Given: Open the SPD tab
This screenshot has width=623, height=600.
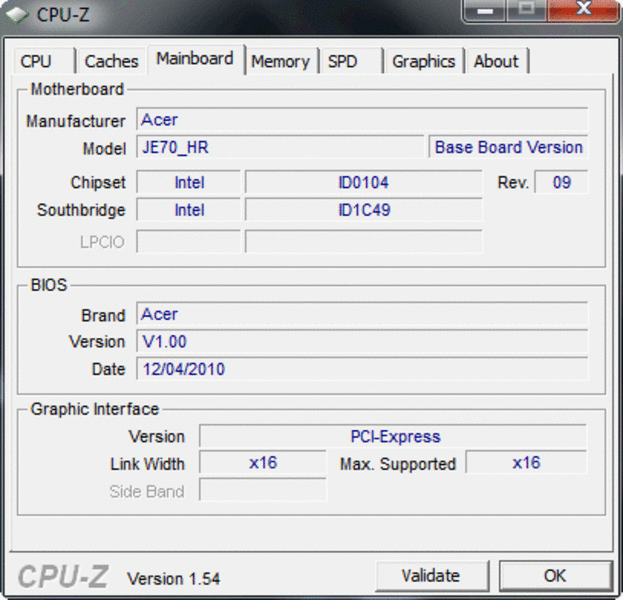Looking at the screenshot, I should click(351, 61).
